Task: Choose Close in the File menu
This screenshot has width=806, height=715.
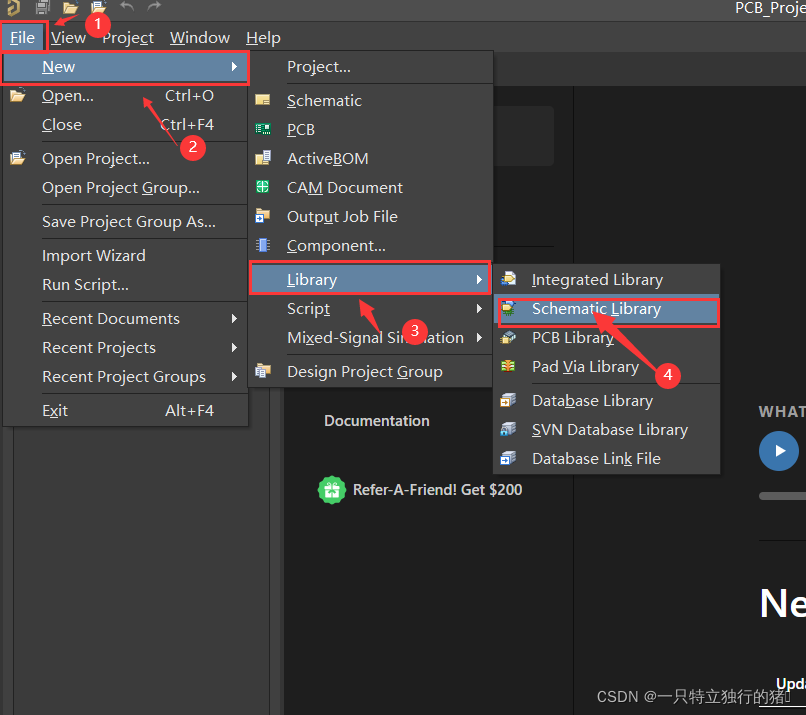Action: tap(125, 124)
